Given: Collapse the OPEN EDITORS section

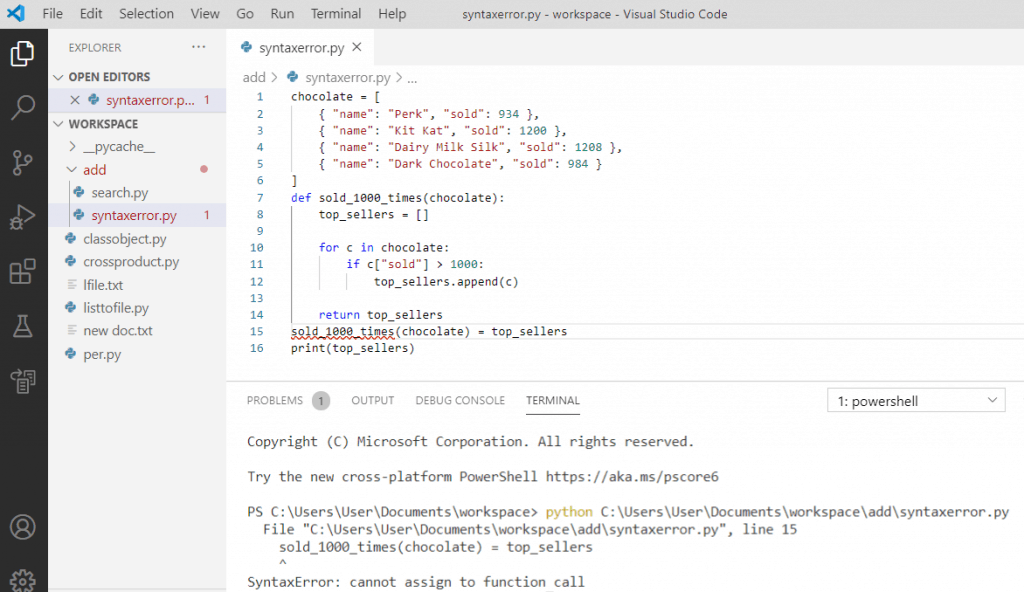Looking at the screenshot, I should 59,76.
